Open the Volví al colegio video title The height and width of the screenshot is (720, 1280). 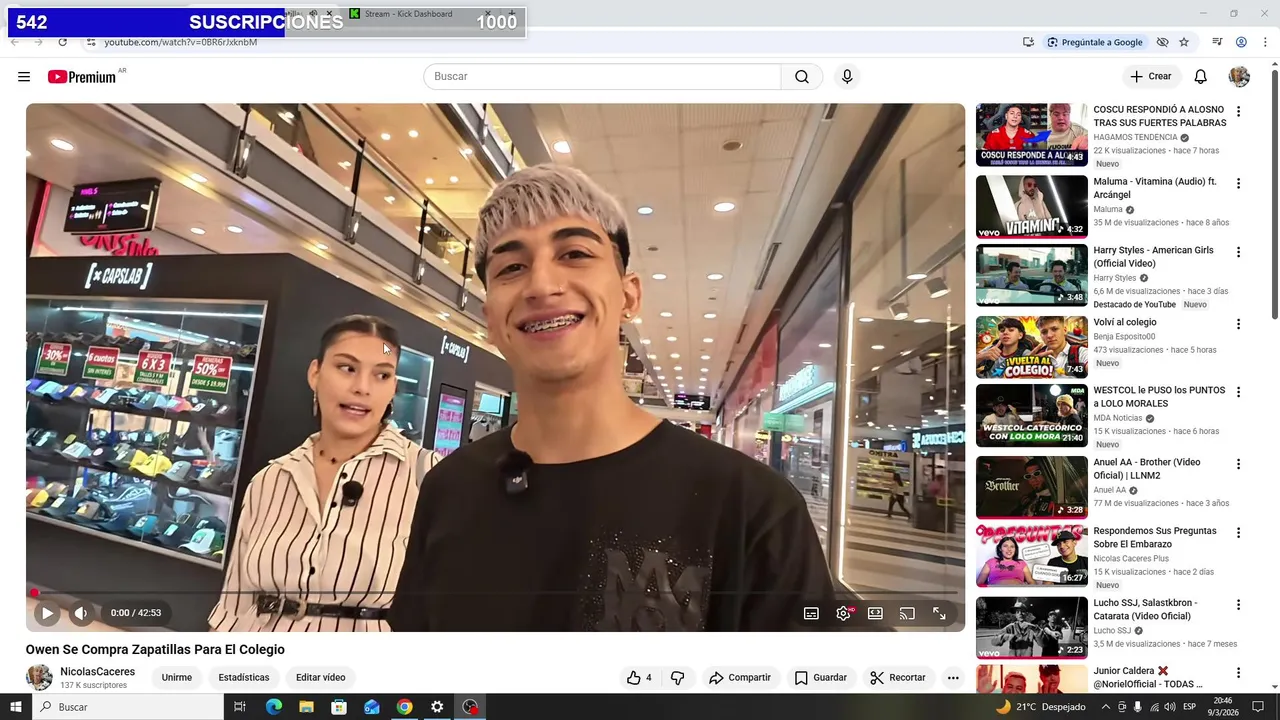point(1124,322)
